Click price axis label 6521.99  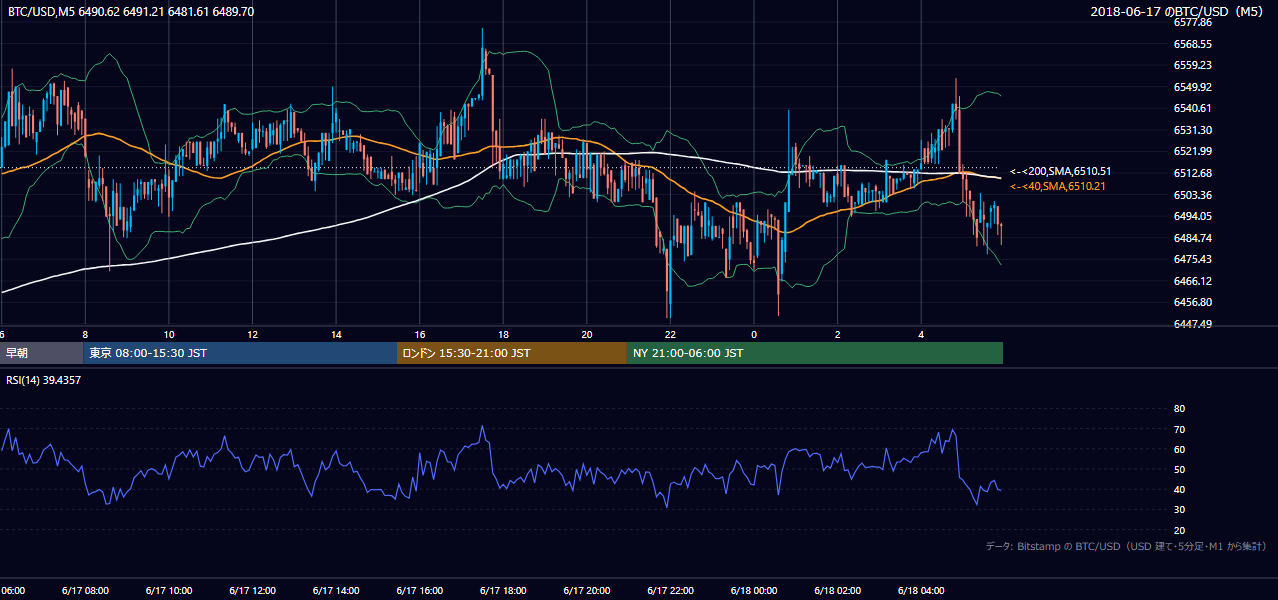tap(1193, 151)
